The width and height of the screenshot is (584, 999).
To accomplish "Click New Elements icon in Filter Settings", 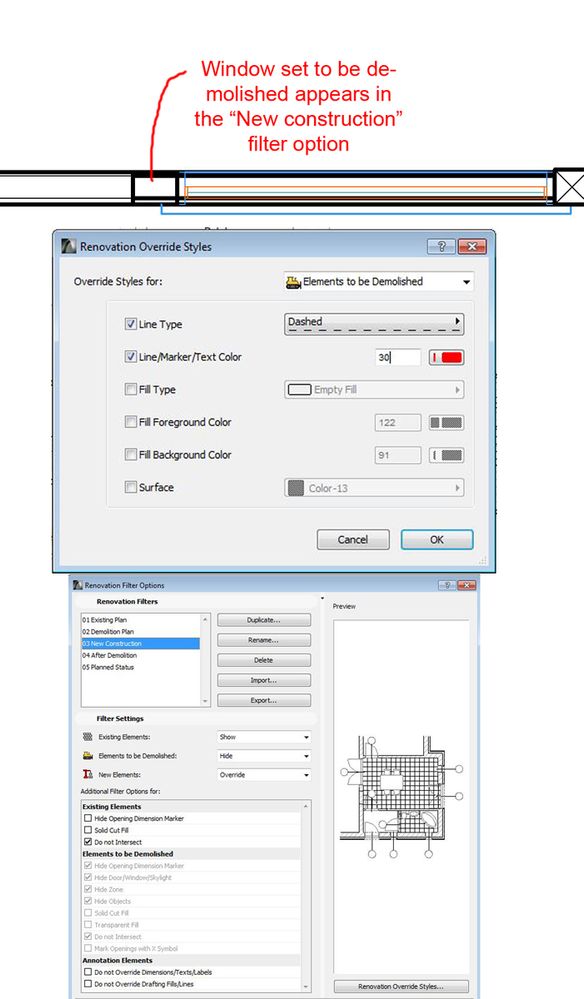I will point(88,774).
